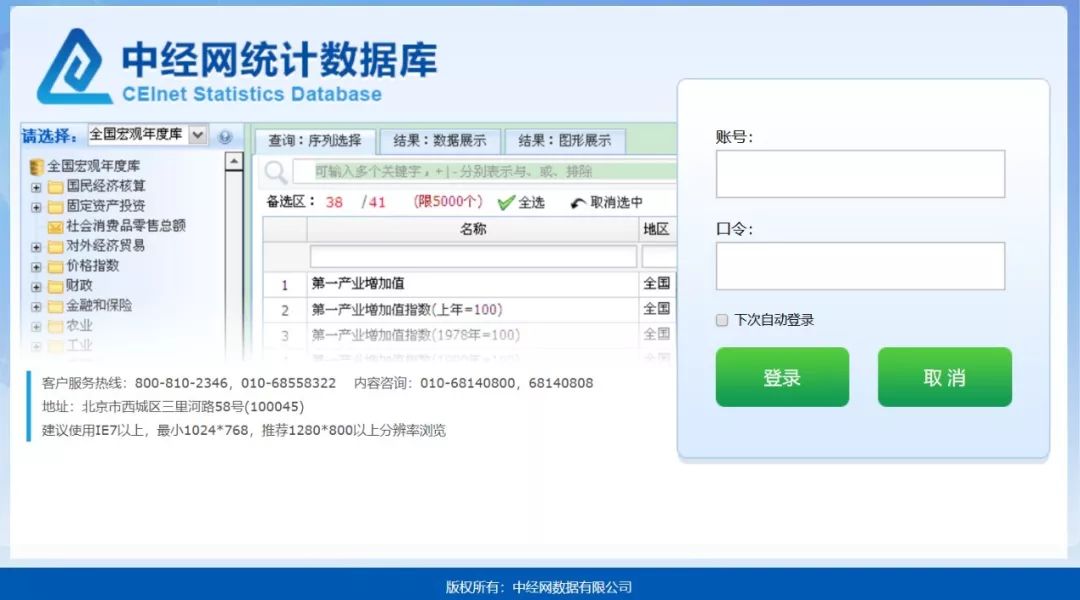
Task: Enable the 下次自动登录 checkbox
Action: click(x=722, y=320)
